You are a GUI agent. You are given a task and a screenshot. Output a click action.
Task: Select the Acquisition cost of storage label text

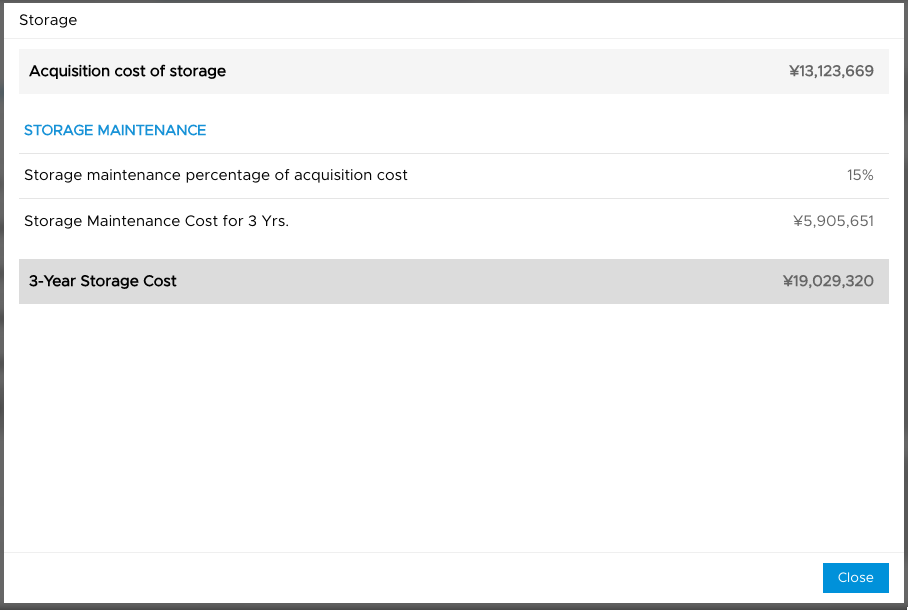(125, 71)
